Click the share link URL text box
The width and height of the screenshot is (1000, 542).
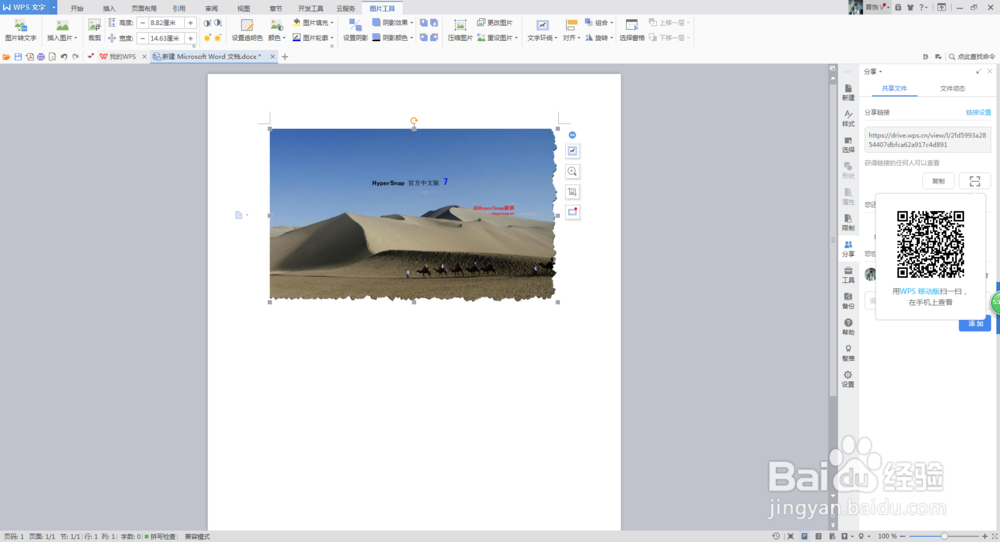927,140
